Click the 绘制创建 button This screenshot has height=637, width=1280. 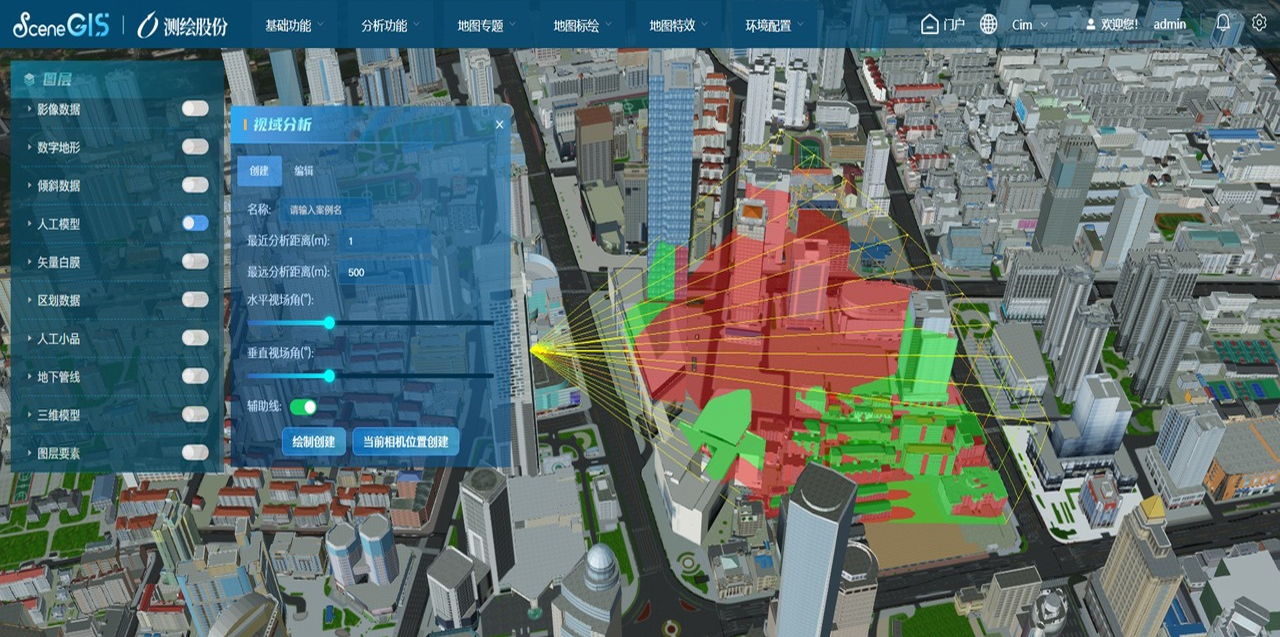click(x=314, y=441)
